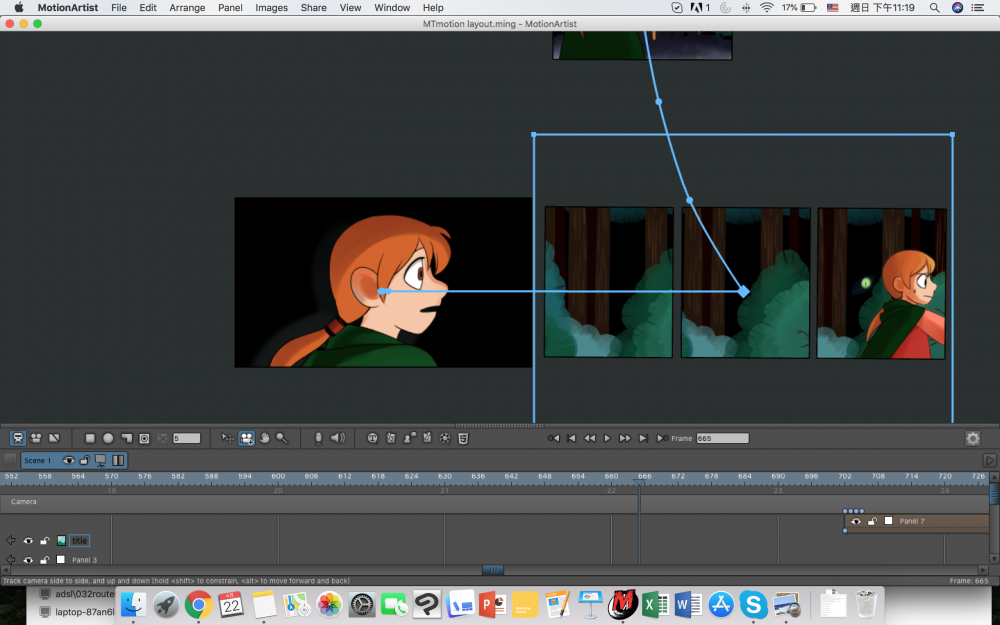Click the microphone record audio icon
The width and height of the screenshot is (1000, 625).
[318, 438]
